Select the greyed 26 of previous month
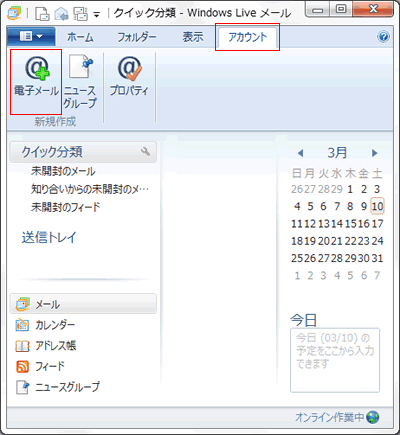 (297, 189)
